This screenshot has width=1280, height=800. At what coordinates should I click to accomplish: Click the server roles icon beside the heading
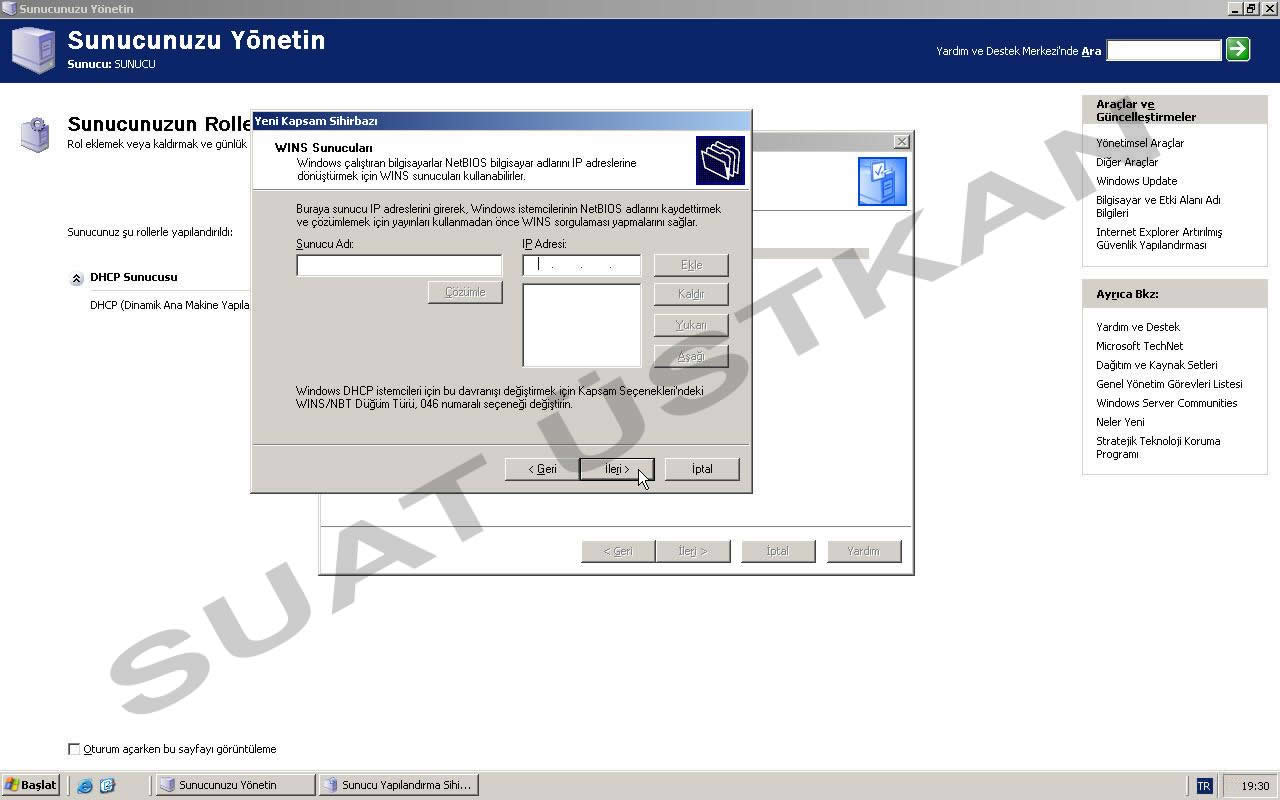[35, 134]
